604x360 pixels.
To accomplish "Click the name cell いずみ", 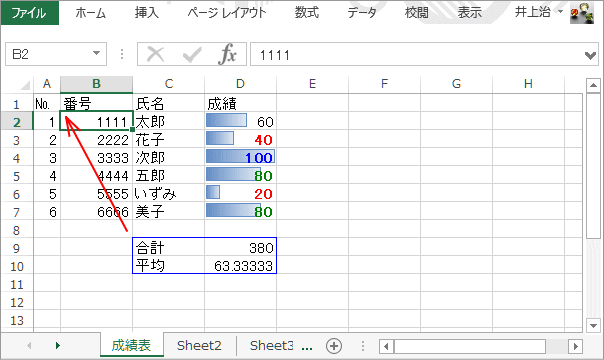I will pos(169,194).
